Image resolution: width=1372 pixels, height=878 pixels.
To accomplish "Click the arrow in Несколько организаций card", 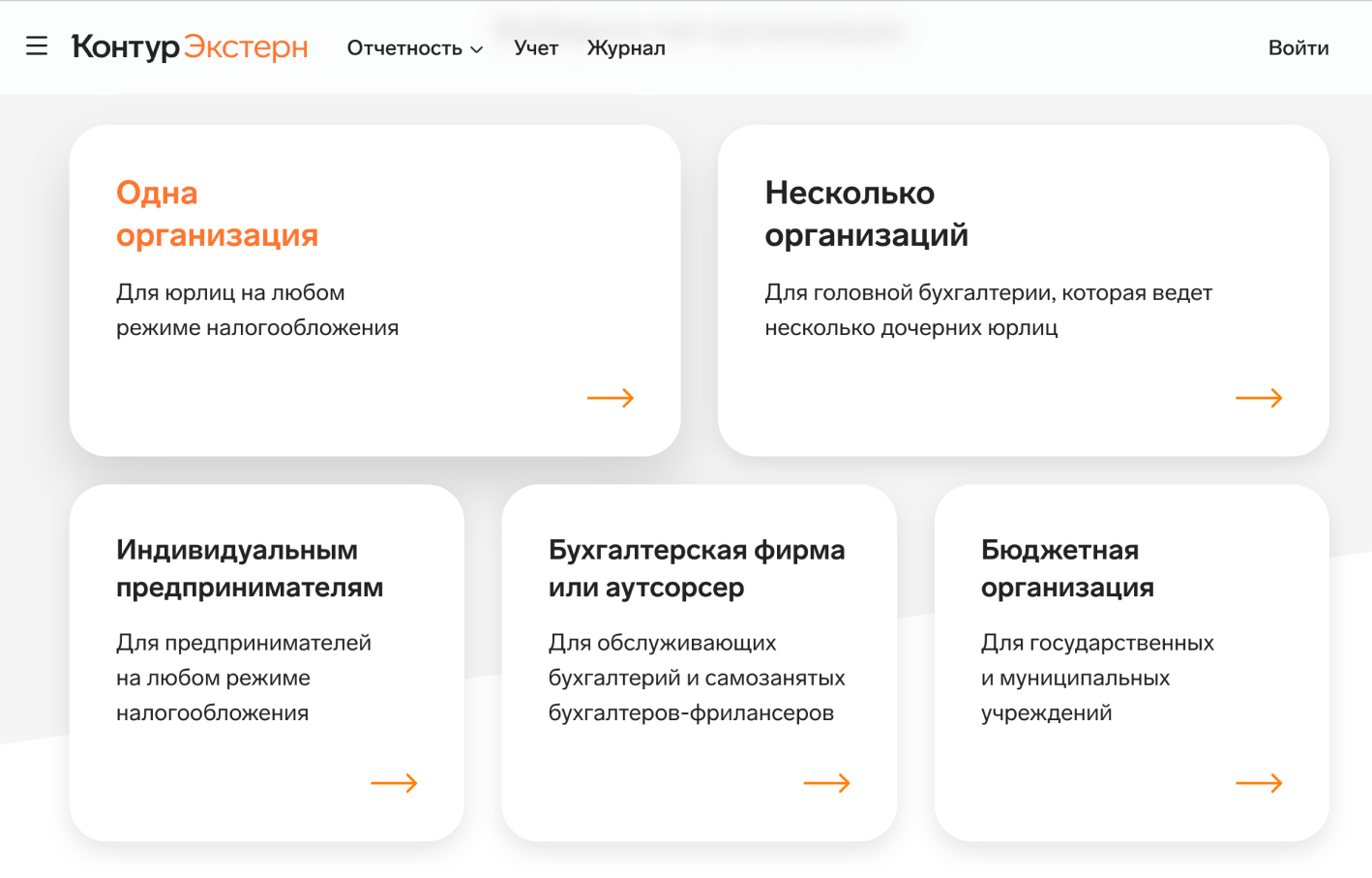I will coord(1258,398).
